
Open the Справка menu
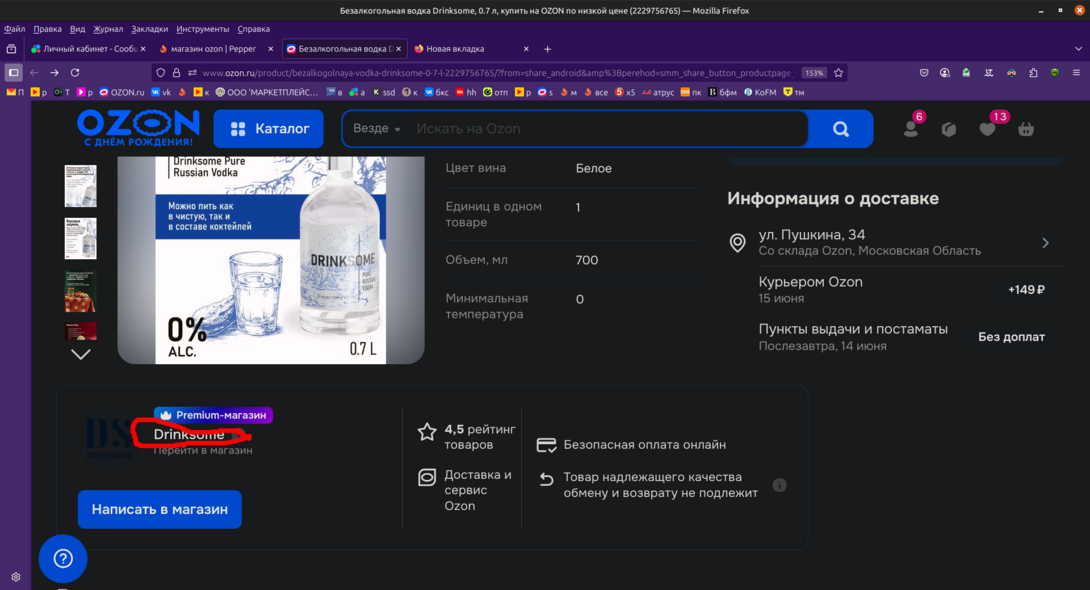click(x=253, y=29)
